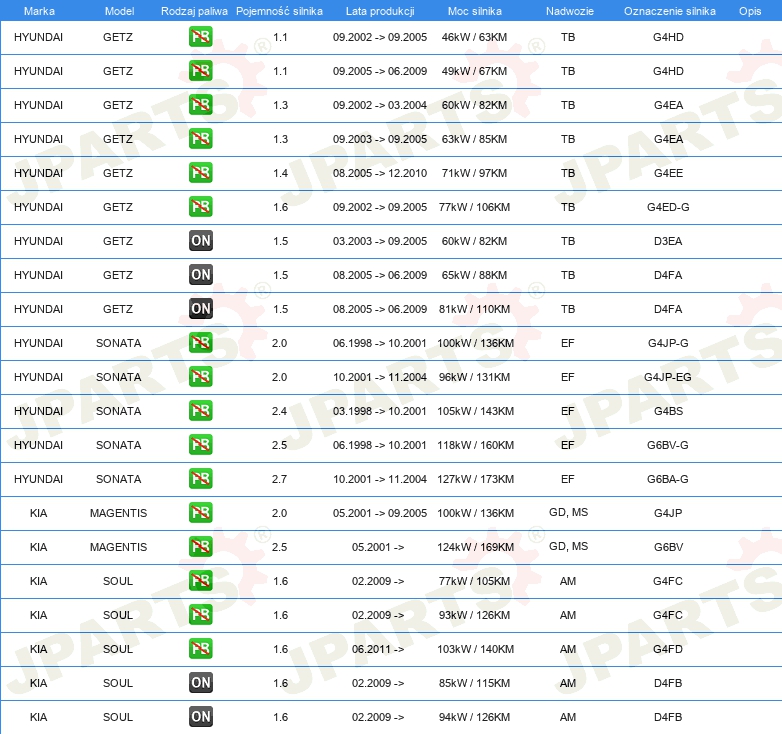Viewport: 782px width, 734px height.
Task: Click diesel ON icon in Getz D3EA row
Action: [x=200, y=241]
